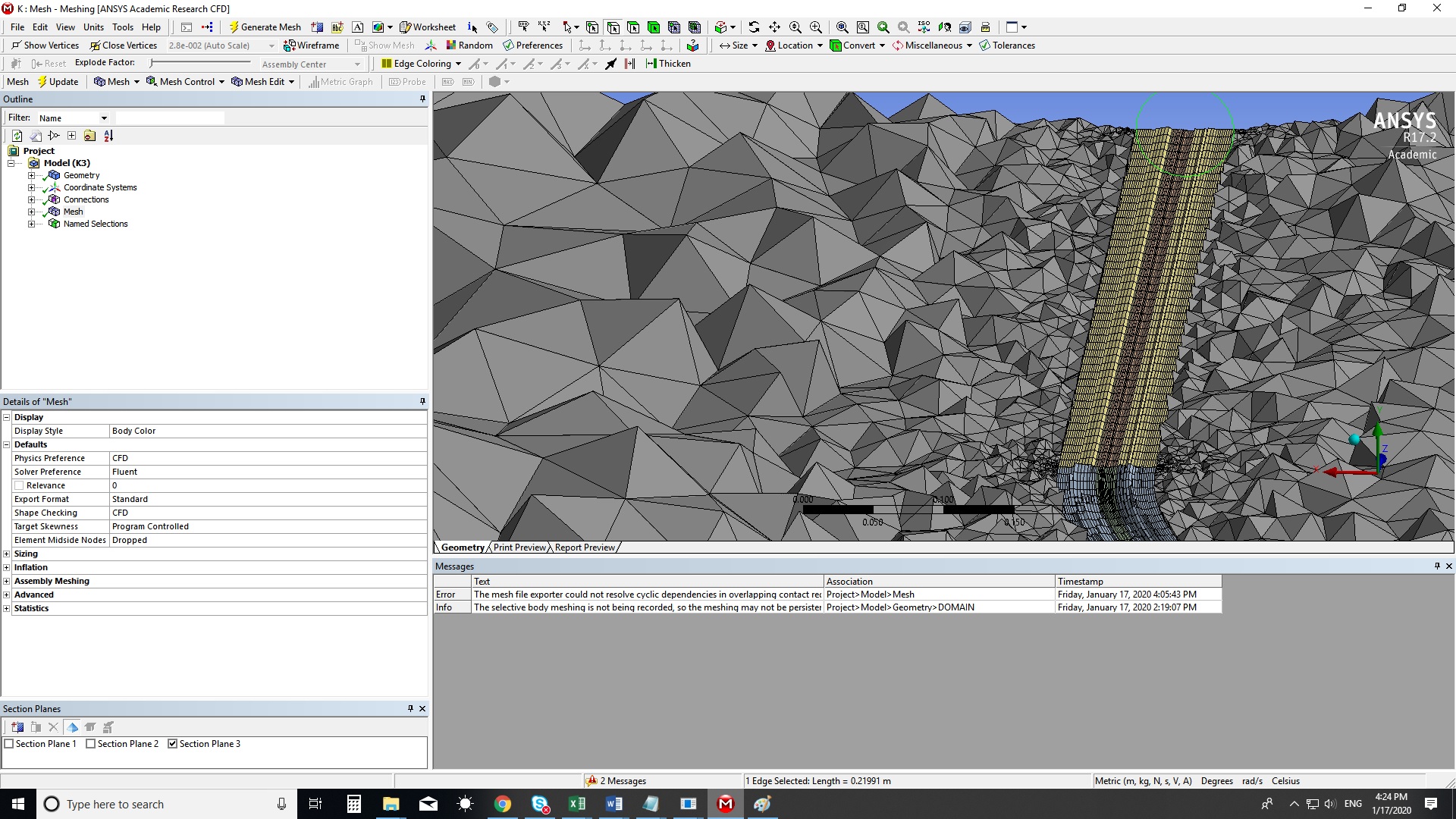Screen dimensions: 1456x819
Task: Expand the Sizing details group
Action: pos(7,554)
